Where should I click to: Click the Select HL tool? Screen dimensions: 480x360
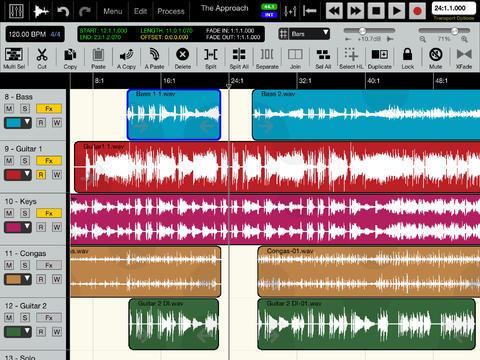click(351, 58)
